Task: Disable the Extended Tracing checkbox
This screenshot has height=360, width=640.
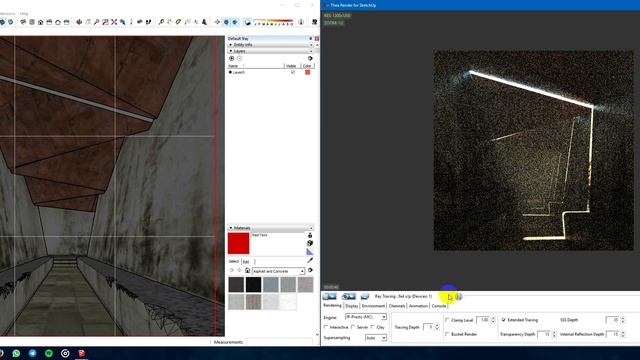Action: click(x=504, y=320)
